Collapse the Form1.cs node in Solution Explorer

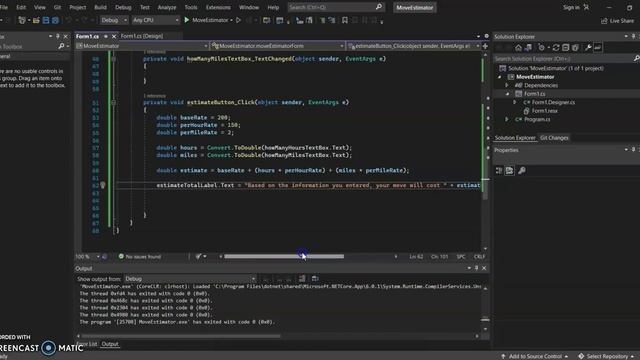coord(507,94)
